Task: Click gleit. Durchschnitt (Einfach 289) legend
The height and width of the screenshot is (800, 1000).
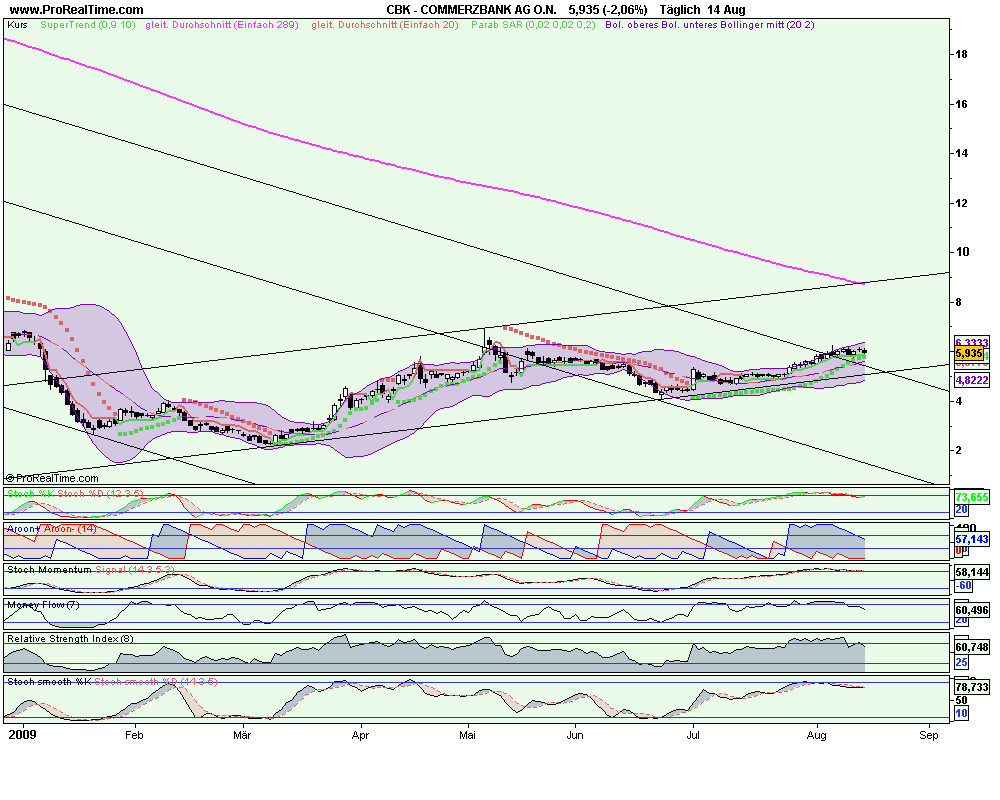Action: [222, 25]
